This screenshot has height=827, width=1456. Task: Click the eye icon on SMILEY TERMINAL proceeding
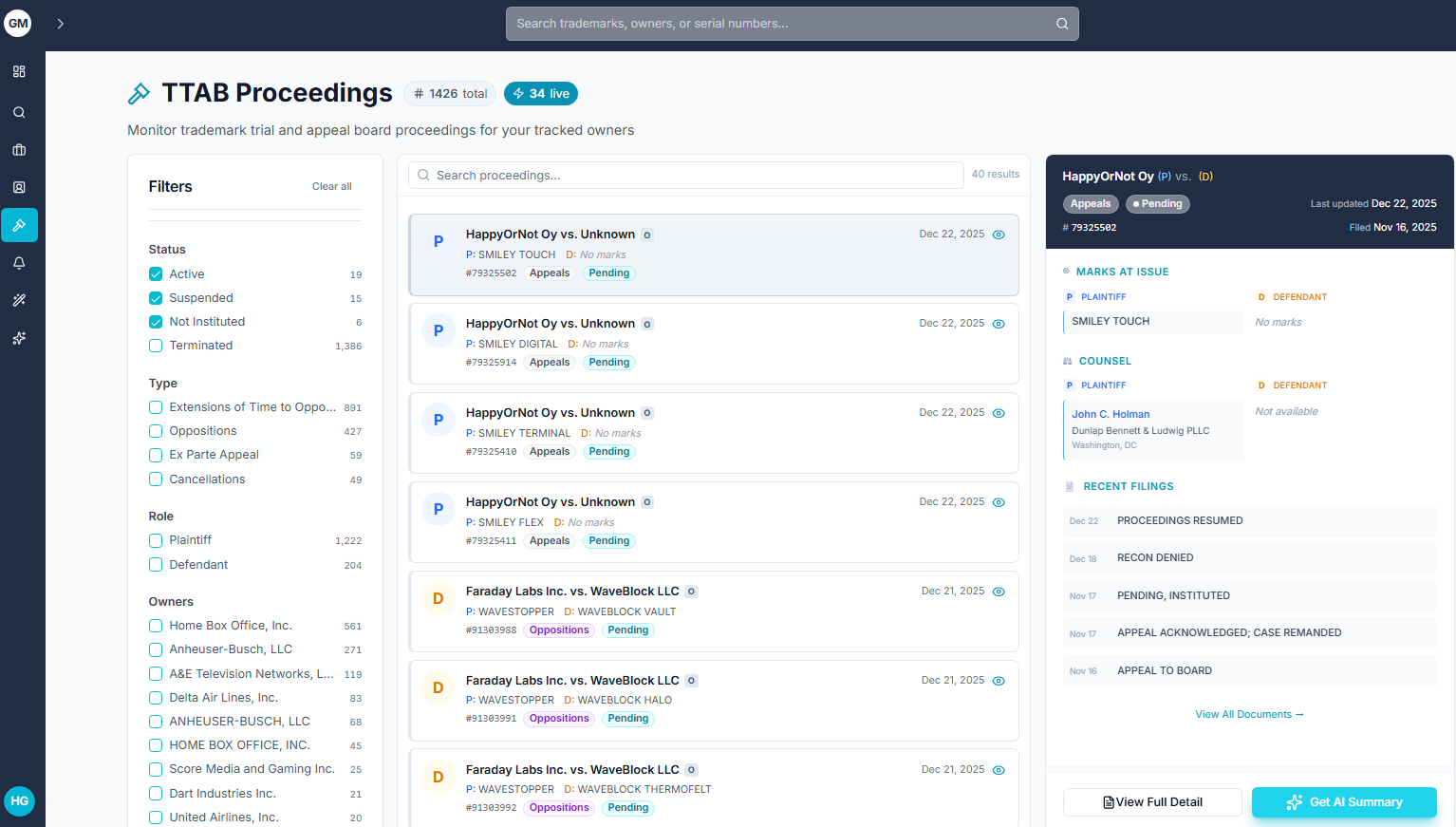[999, 413]
